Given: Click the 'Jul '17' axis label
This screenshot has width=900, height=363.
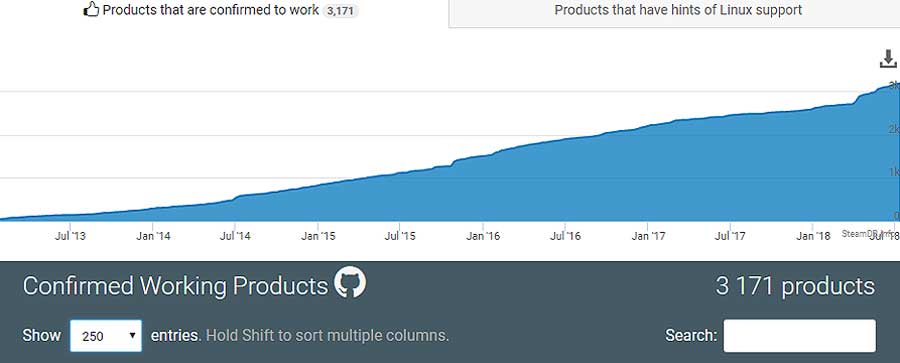Looking at the screenshot, I should point(730,236).
